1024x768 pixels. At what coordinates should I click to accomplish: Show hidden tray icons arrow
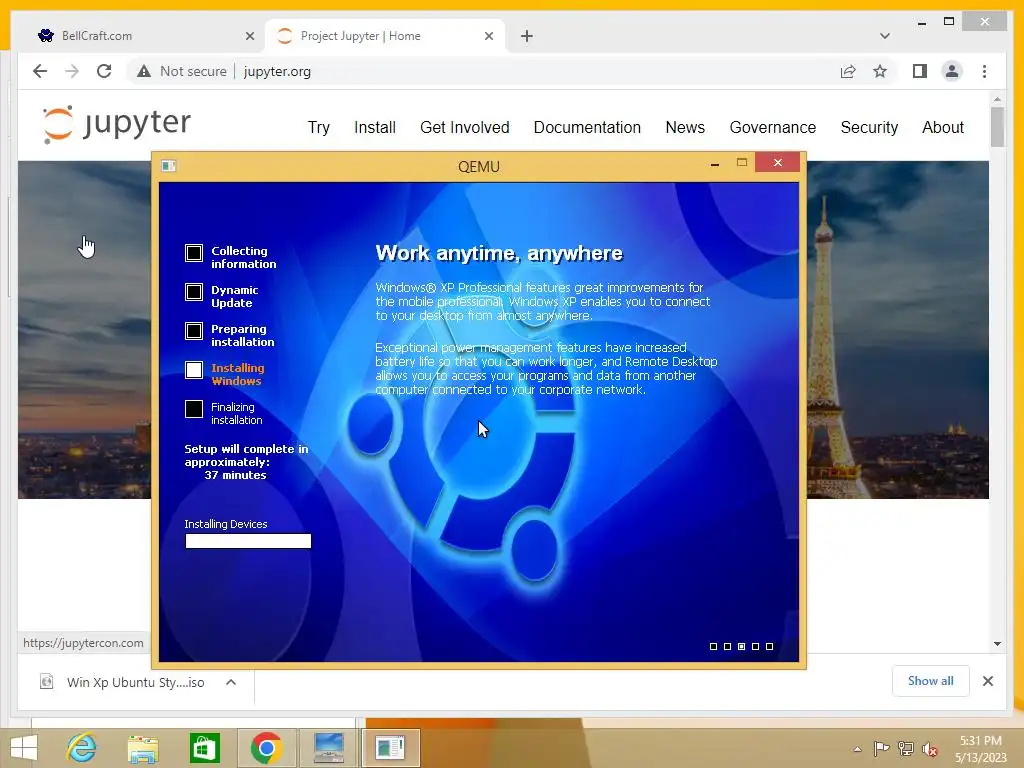[x=857, y=749]
